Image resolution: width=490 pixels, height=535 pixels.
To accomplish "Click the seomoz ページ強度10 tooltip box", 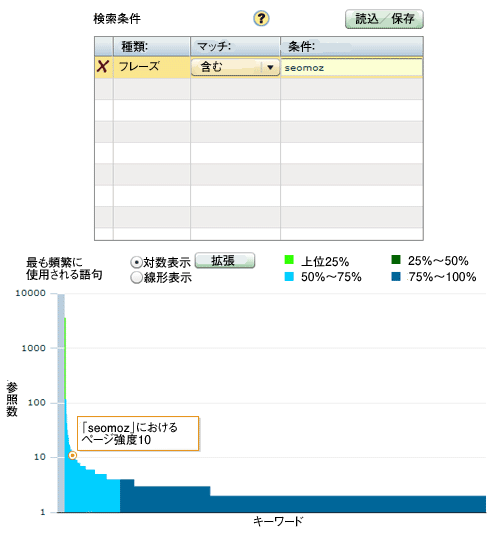I will (x=138, y=433).
